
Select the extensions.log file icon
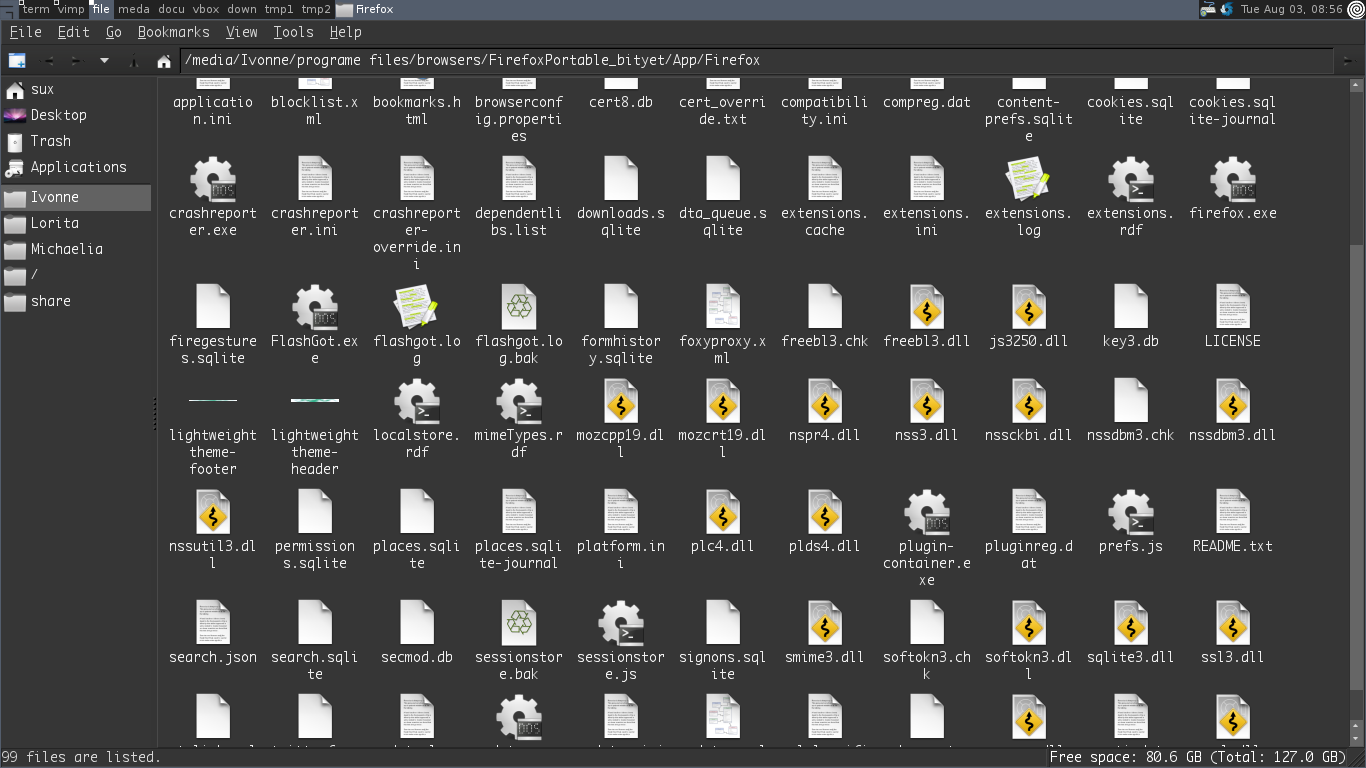pyautogui.click(x=1029, y=179)
